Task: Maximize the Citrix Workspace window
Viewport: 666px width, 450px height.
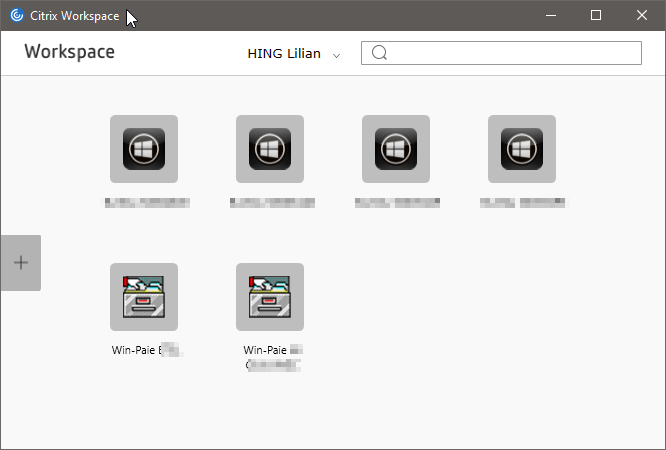Action: pos(596,15)
